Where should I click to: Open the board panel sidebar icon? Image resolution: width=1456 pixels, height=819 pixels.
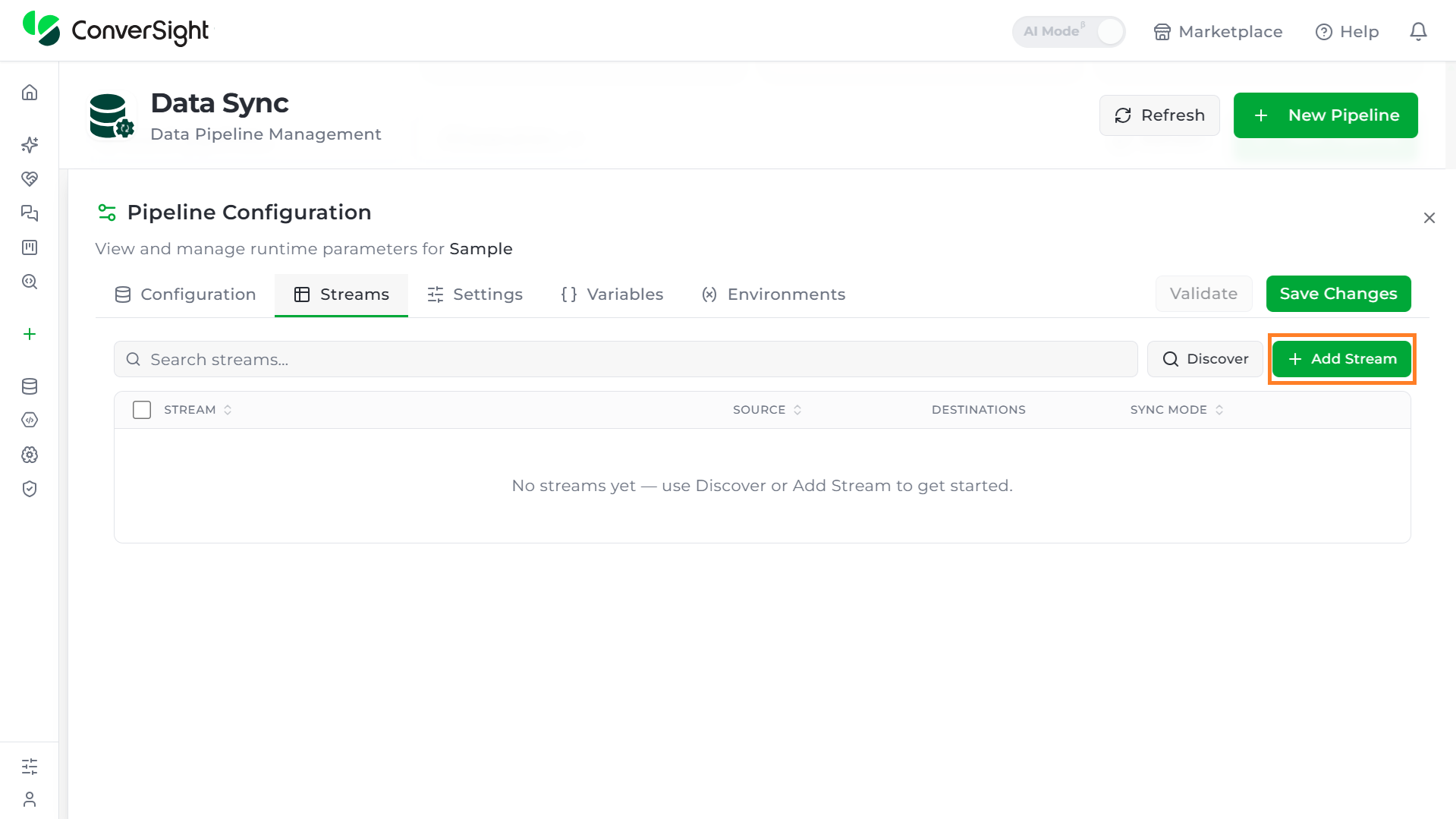pyautogui.click(x=30, y=247)
